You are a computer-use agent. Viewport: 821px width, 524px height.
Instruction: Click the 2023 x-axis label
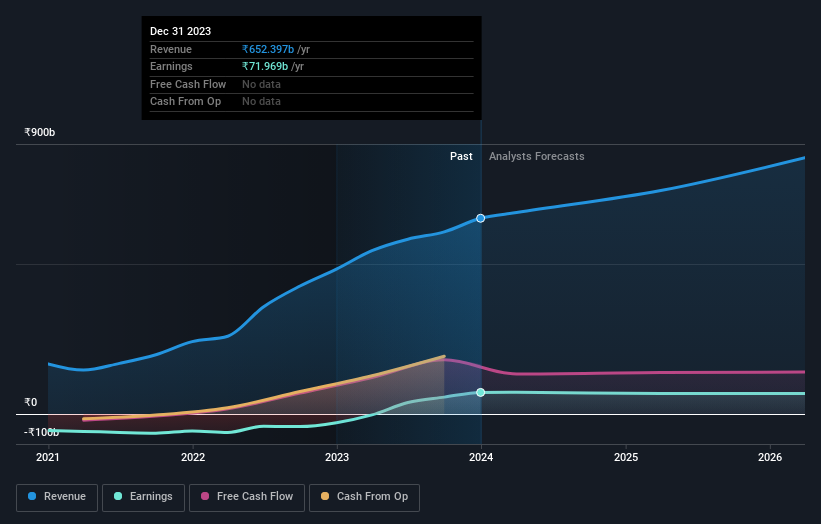pos(337,457)
